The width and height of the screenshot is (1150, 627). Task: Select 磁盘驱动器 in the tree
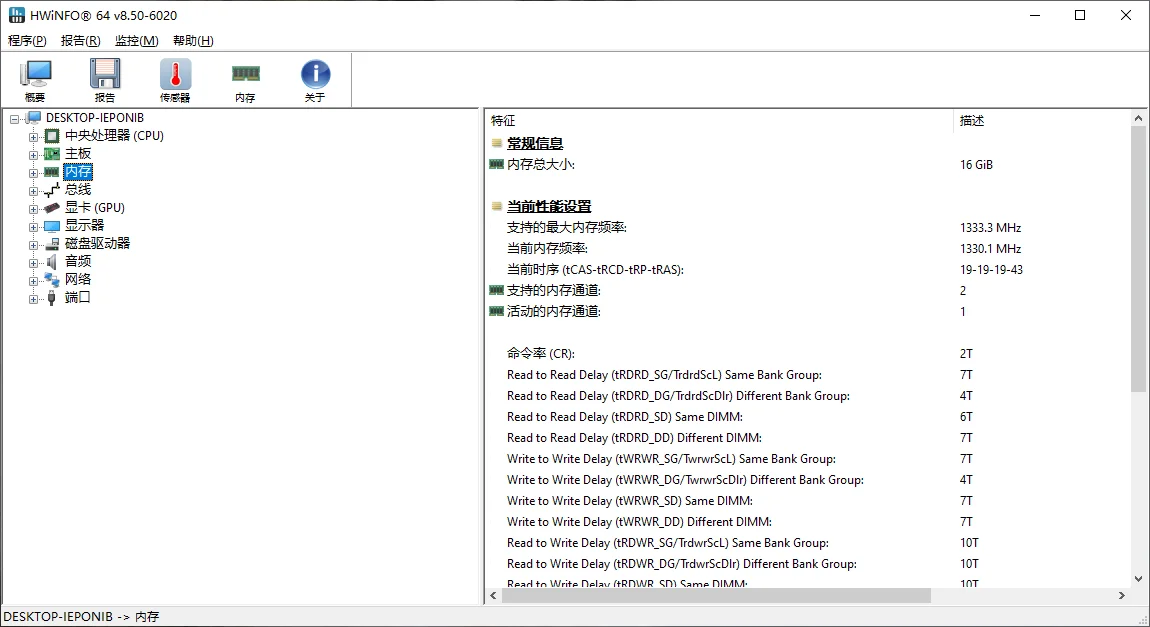click(x=98, y=243)
